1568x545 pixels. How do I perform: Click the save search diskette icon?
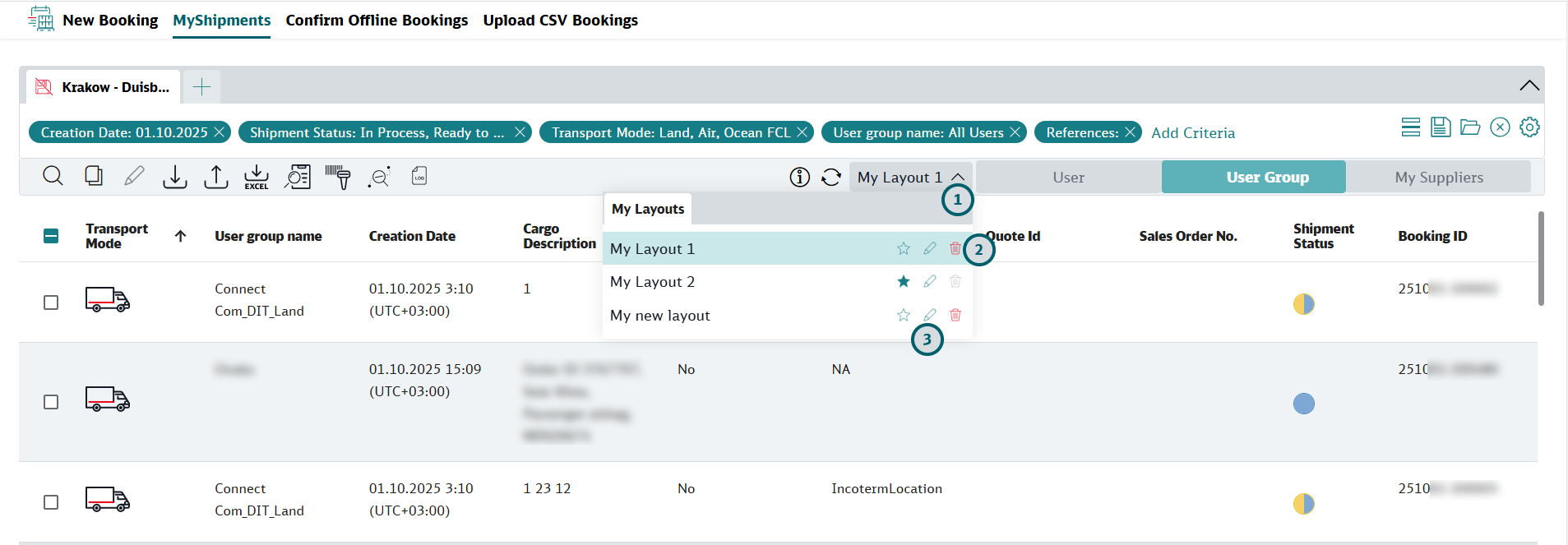[x=1441, y=127]
